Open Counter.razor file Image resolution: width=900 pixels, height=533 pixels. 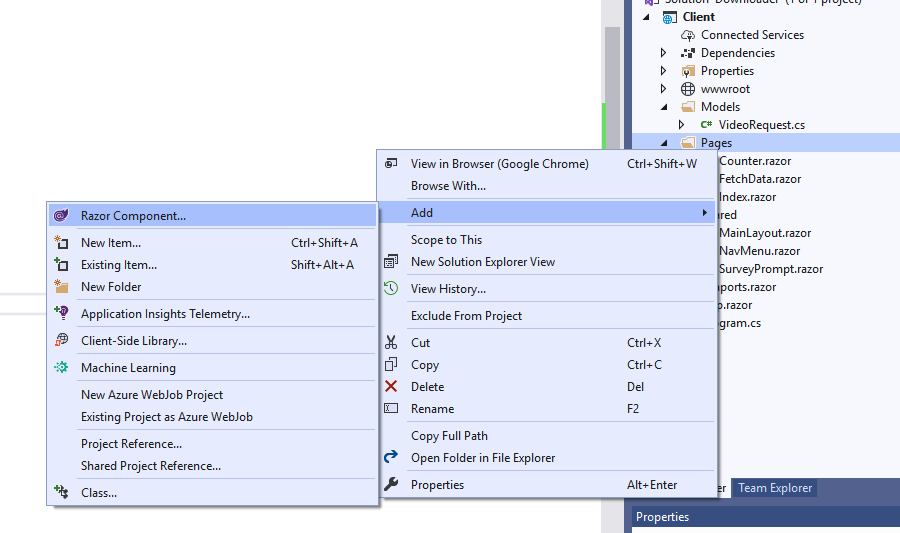[755, 161]
